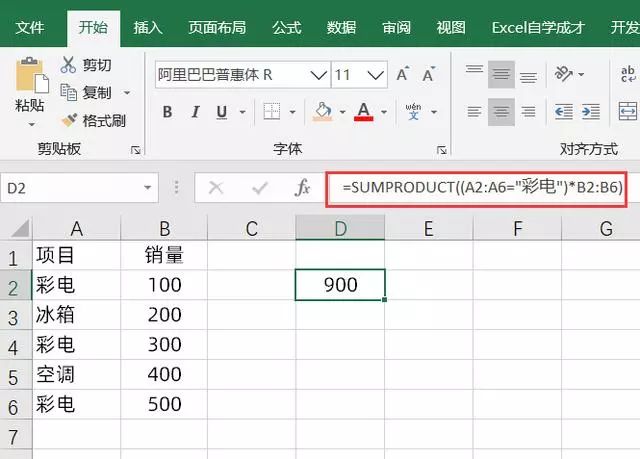Open underline style dropdown arrow
Viewport: 640px width, 459px height.
tap(242, 112)
